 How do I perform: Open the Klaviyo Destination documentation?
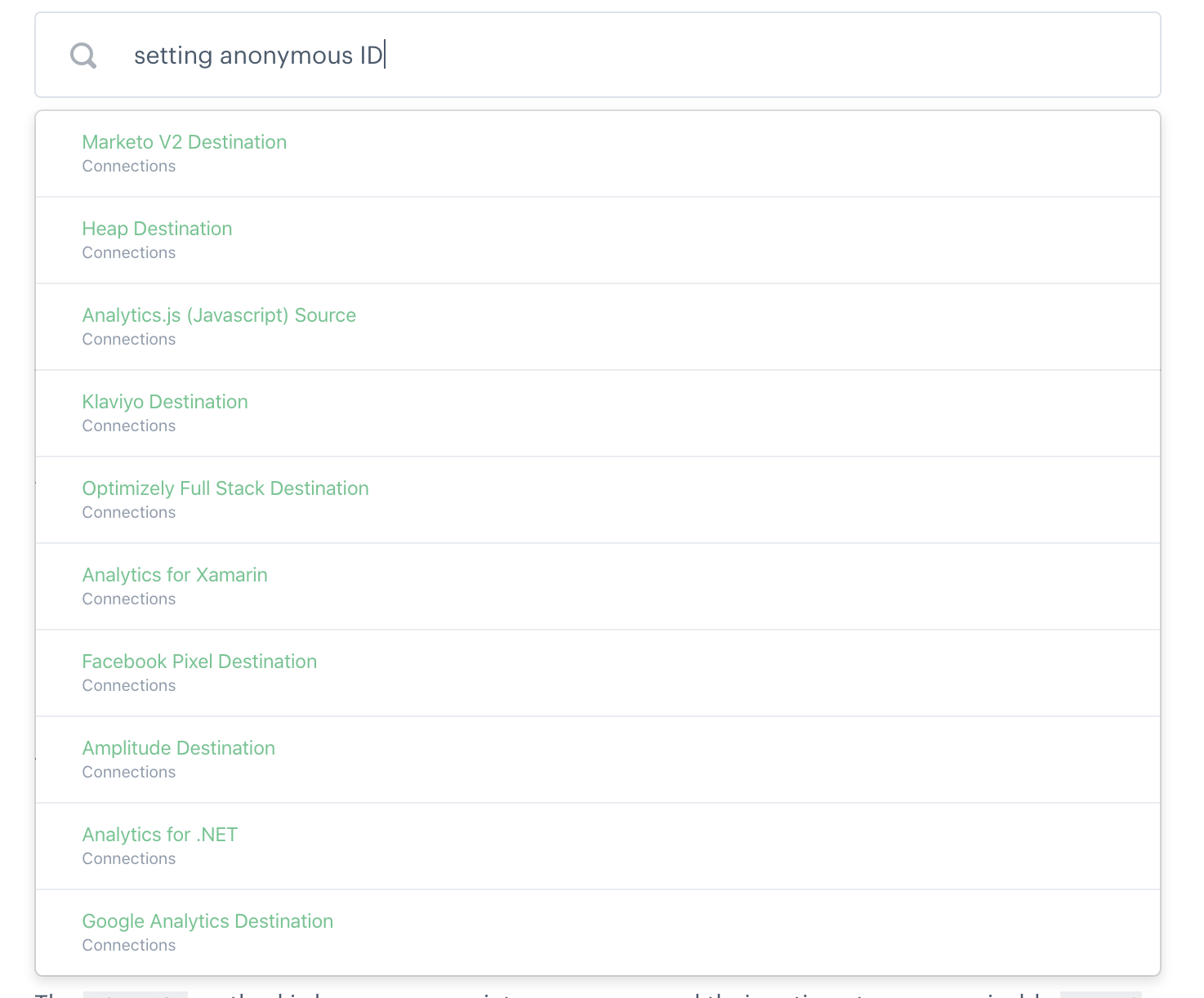[x=164, y=402]
